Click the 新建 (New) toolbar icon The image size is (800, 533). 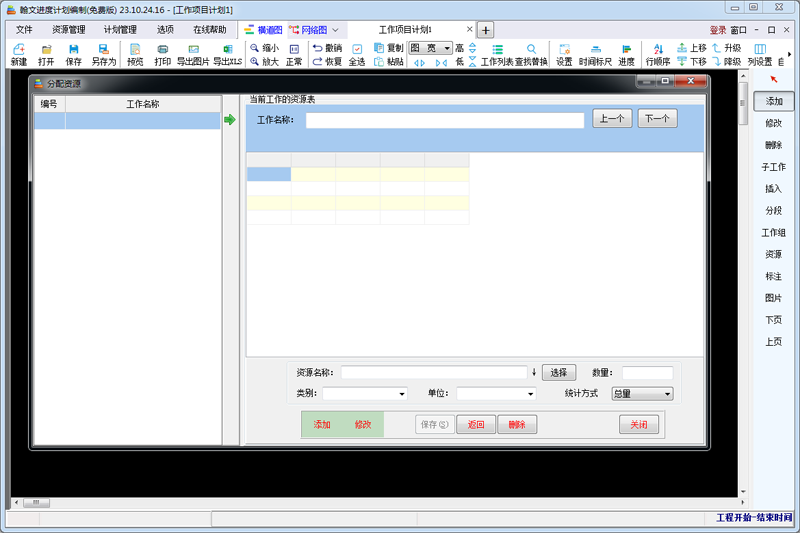(19, 49)
